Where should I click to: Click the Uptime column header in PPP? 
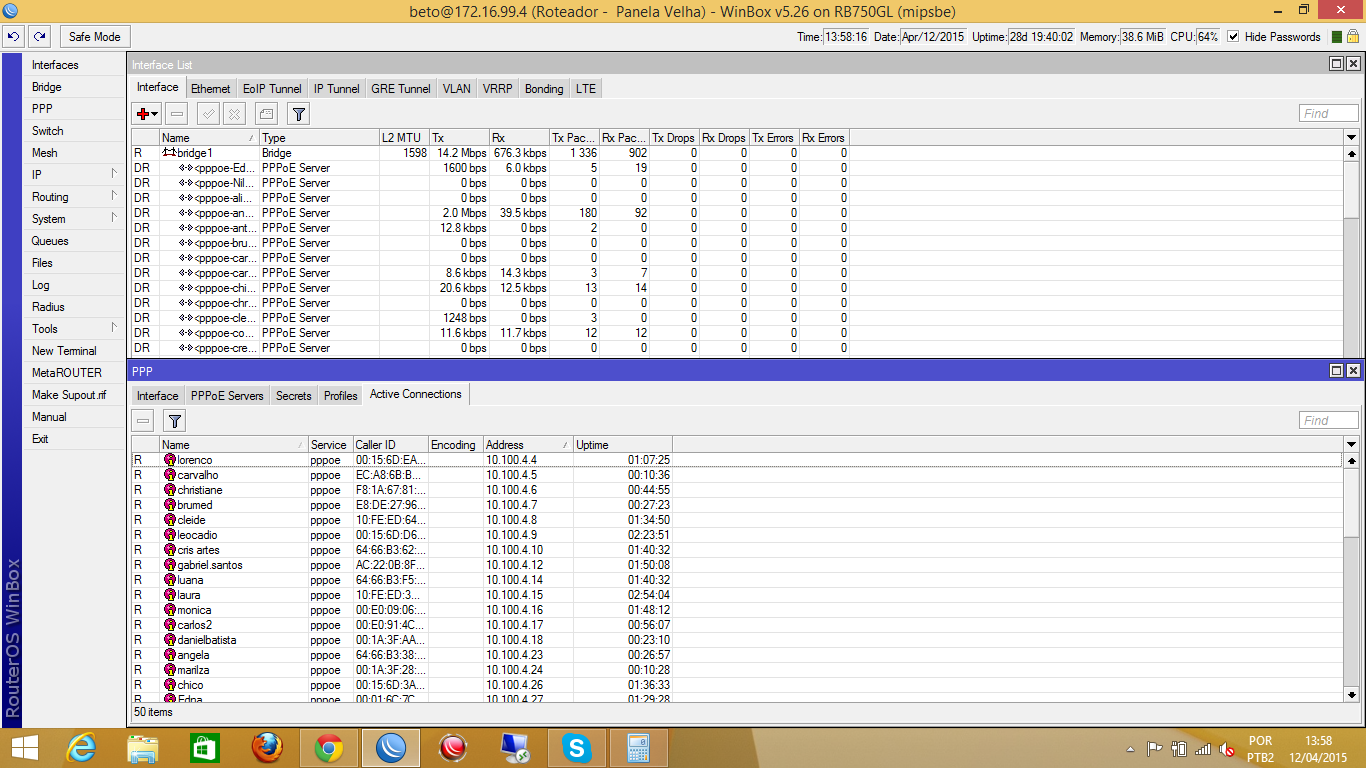(x=623, y=445)
